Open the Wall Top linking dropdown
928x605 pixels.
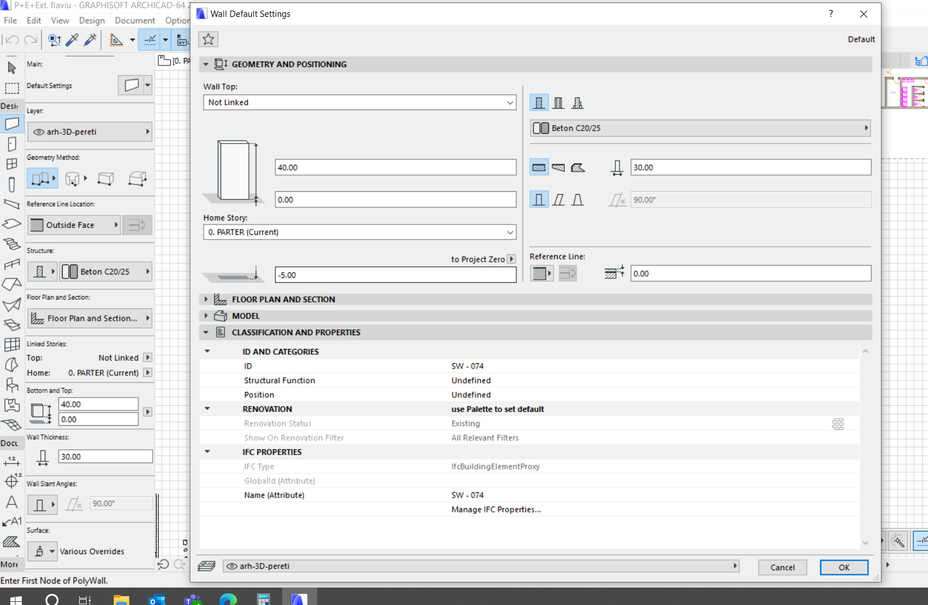(359, 102)
